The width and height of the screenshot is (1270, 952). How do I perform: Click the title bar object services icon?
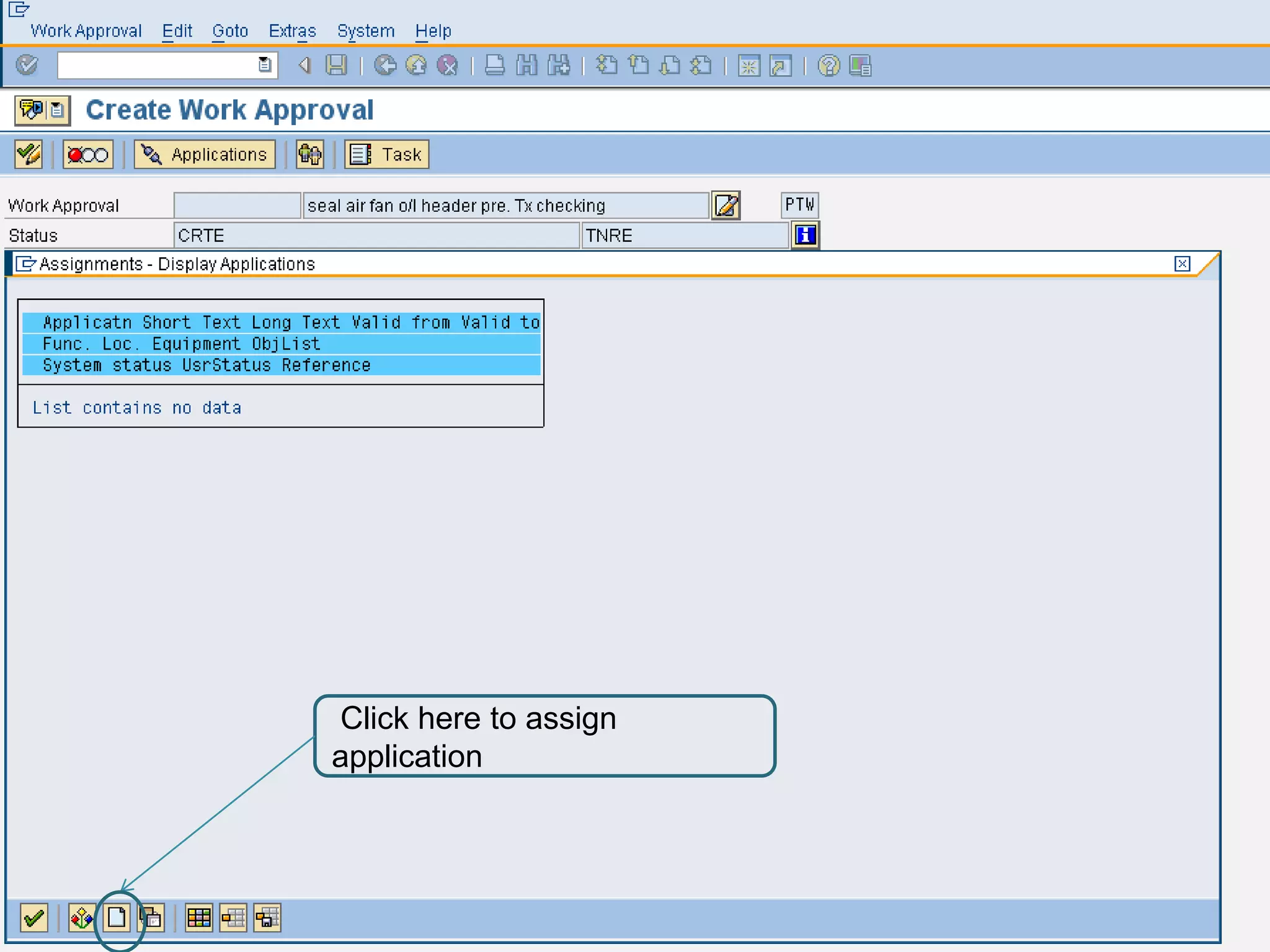coord(42,110)
